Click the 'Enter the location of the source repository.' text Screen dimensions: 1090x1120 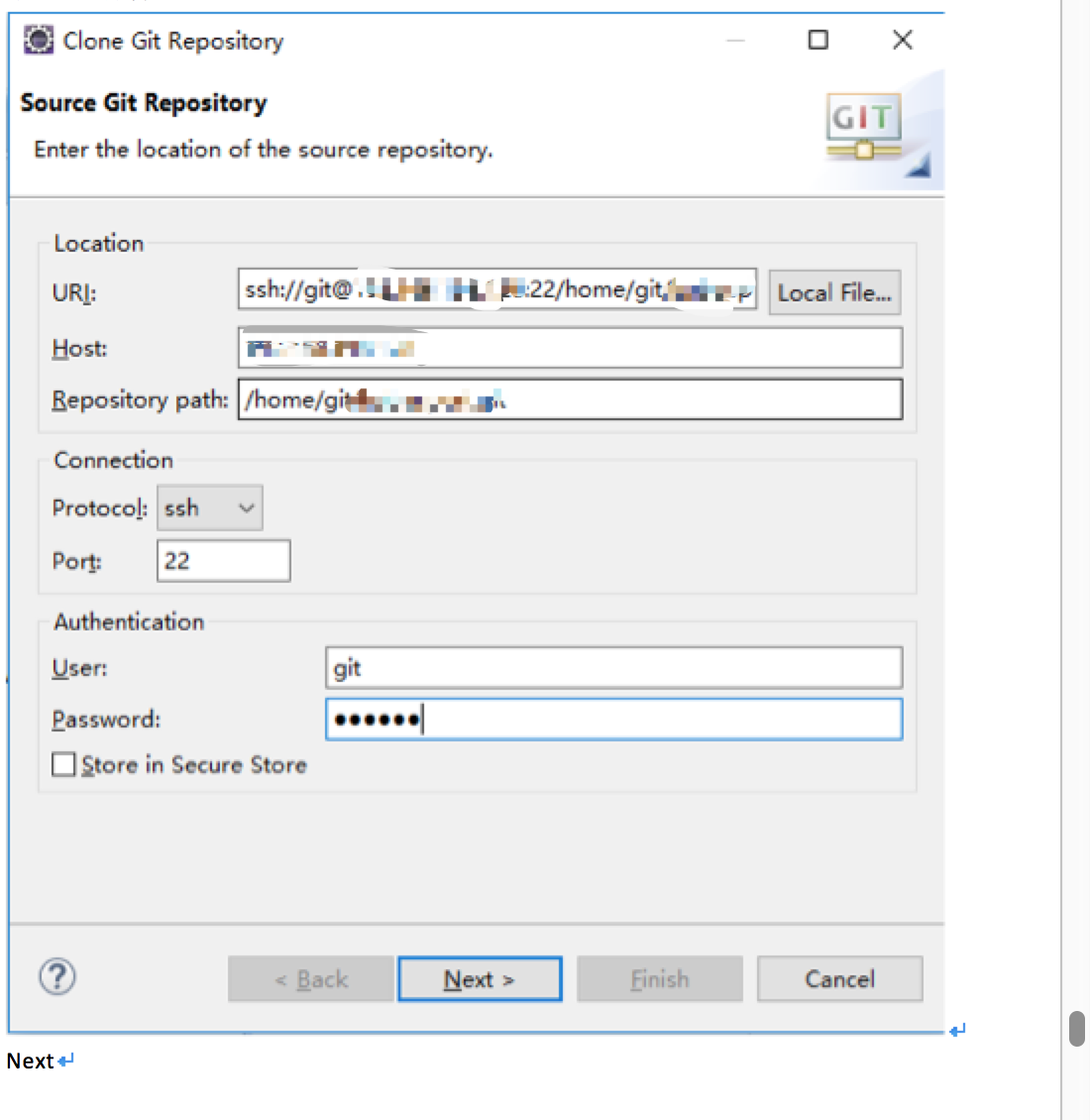tap(264, 150)
